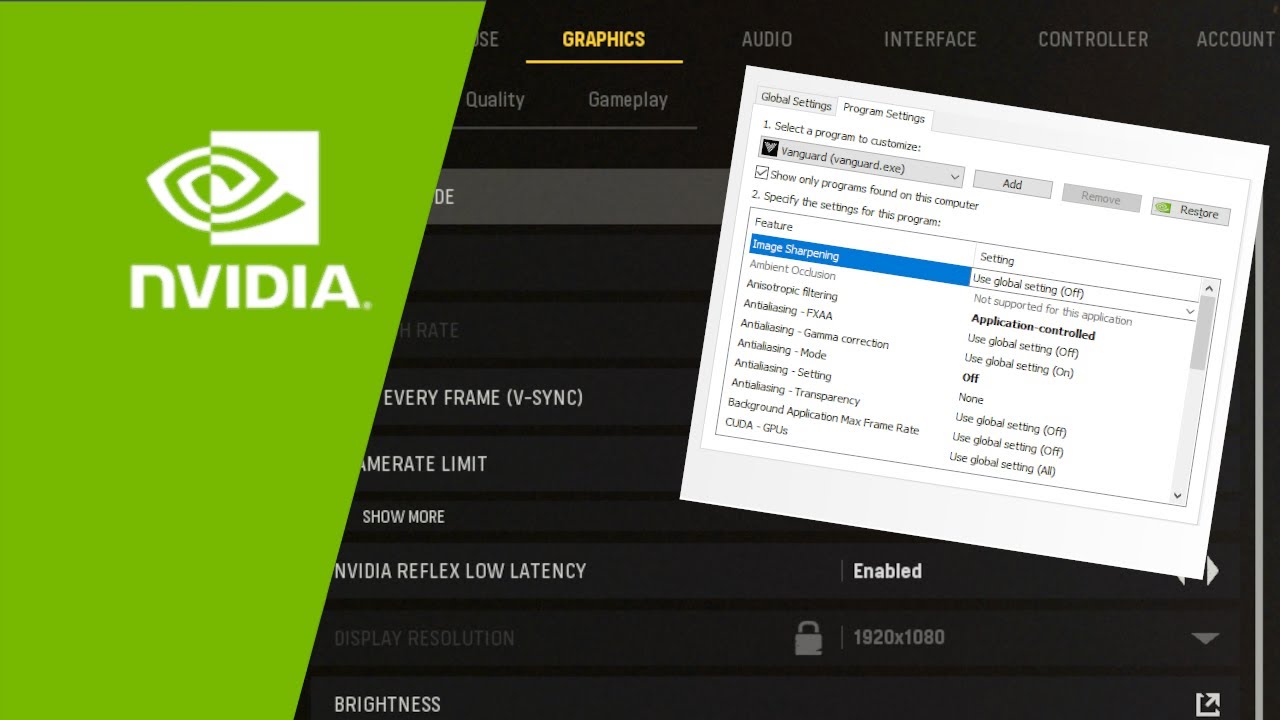Click the Feature column header
The width and height of the screenshot is (1280, 720).
[x=774, y=225]
